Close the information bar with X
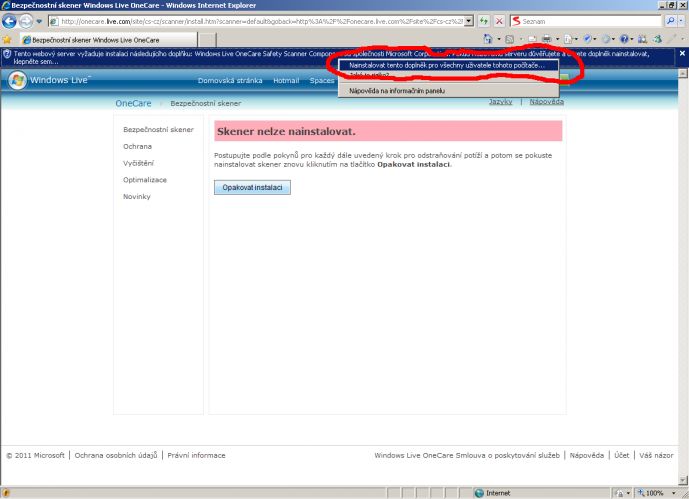This screenshot has height=499, width=689. (x=682, y=53)
